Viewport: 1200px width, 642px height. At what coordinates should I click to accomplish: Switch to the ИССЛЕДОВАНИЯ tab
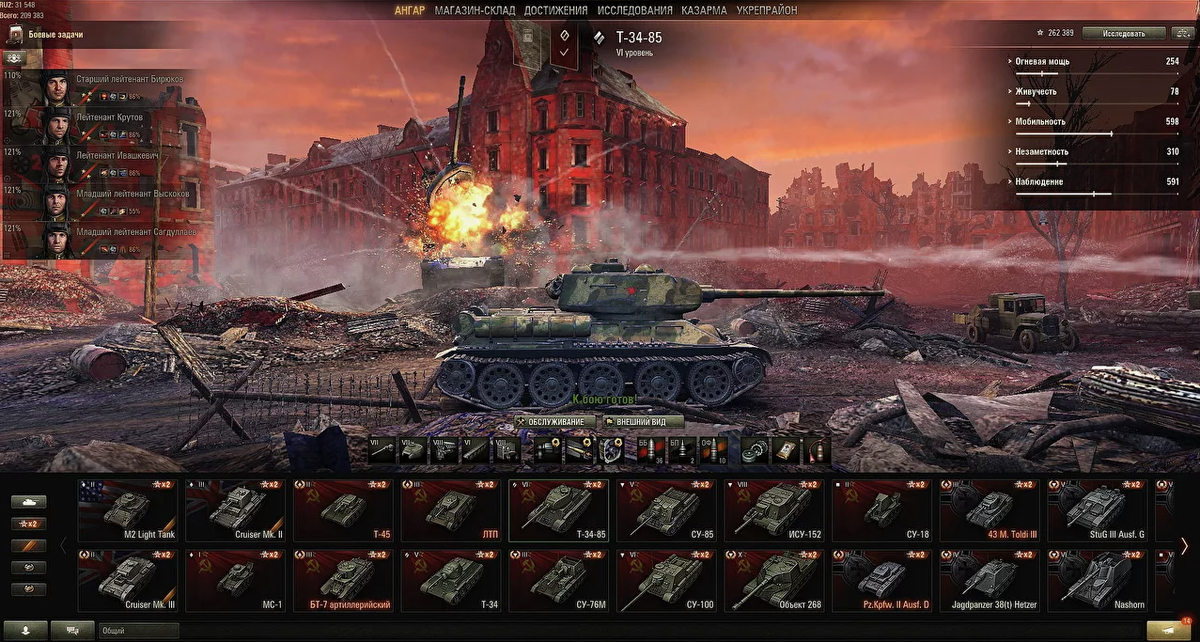635,10
